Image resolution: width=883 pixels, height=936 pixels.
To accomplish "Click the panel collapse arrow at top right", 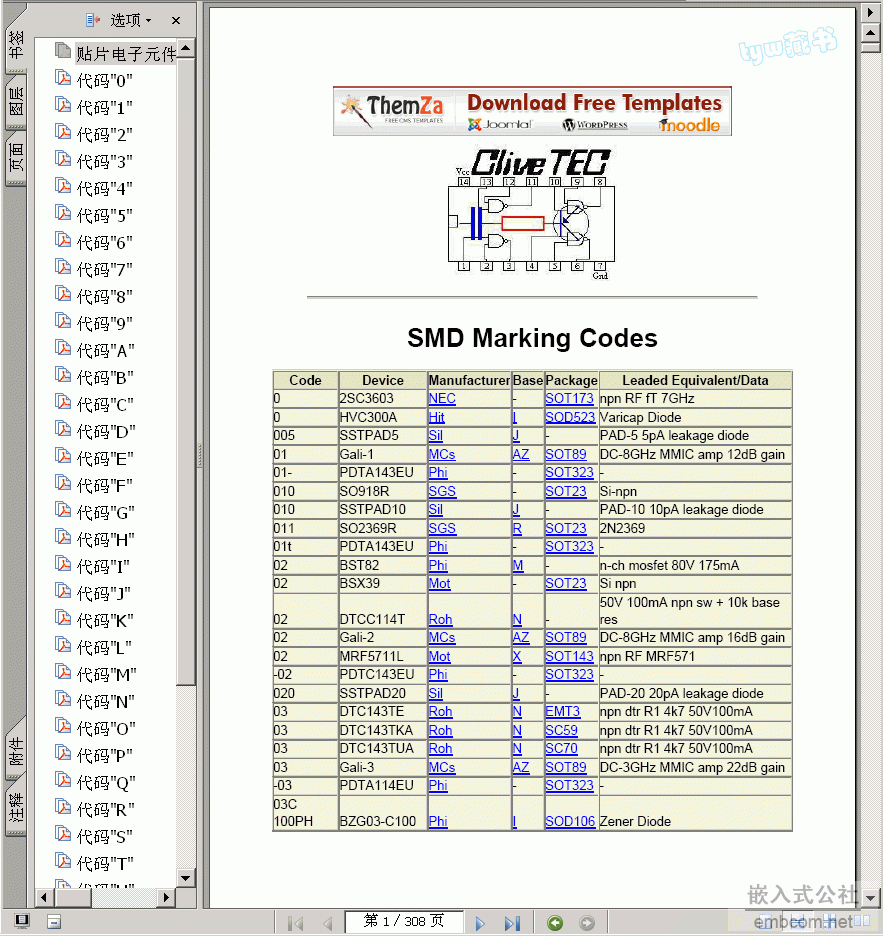I will pyautogui.click(x=870, y=12).
